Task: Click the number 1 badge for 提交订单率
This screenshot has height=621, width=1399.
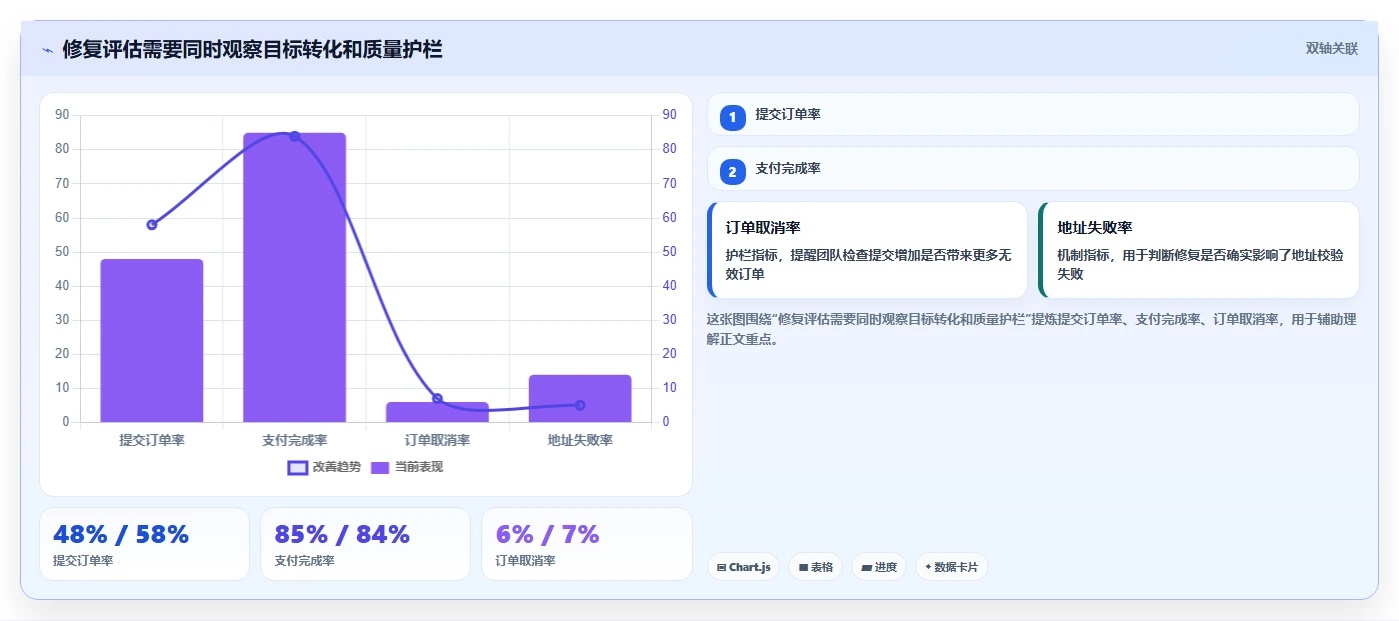Action: (732, 117)
